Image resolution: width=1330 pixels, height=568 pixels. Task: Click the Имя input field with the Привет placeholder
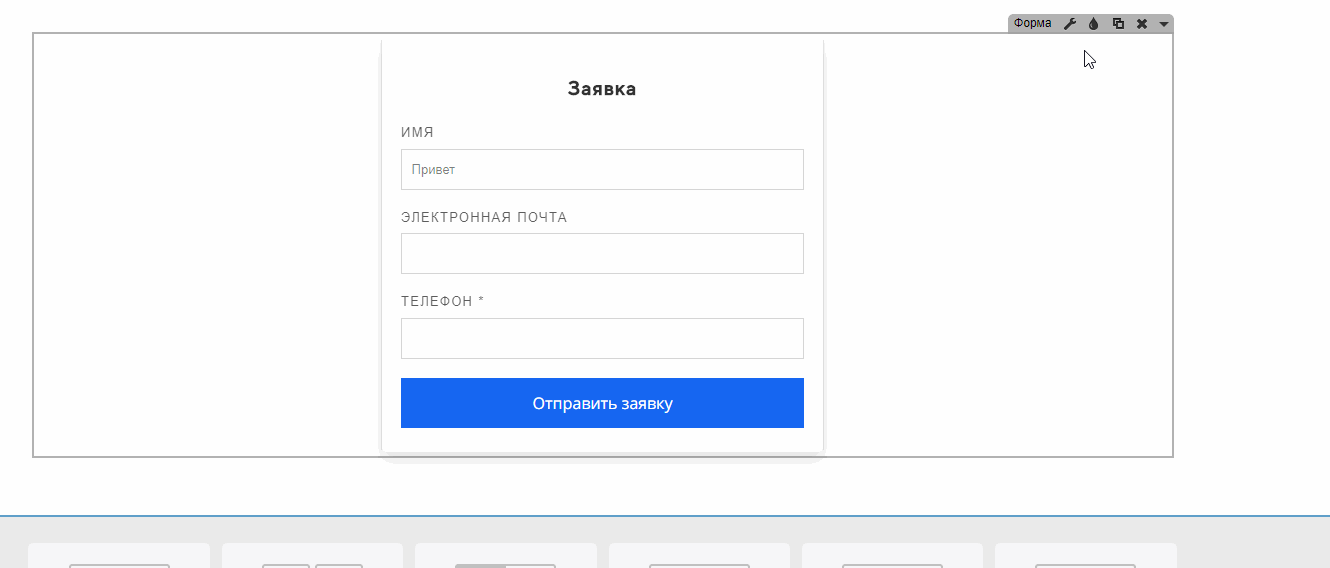(602, 170)
